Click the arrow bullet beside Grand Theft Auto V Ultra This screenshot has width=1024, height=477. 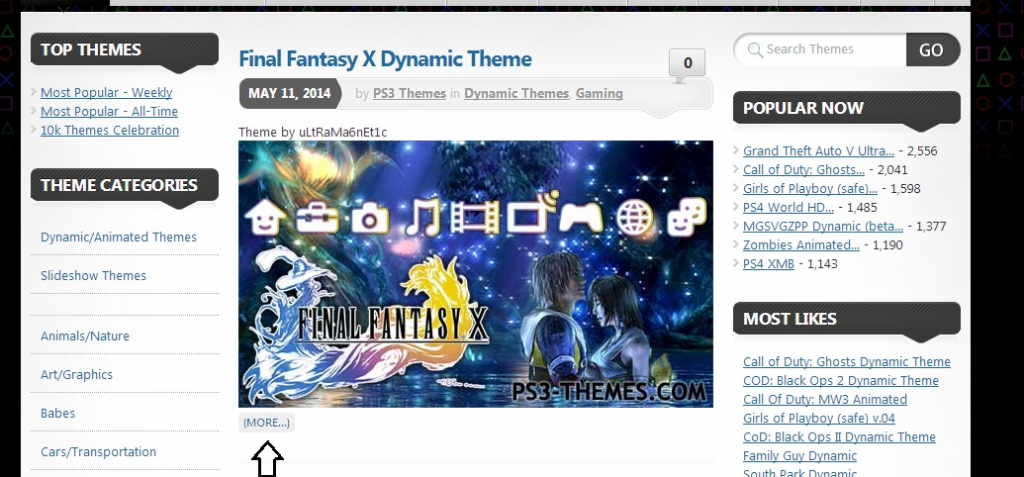coord(736,151)
